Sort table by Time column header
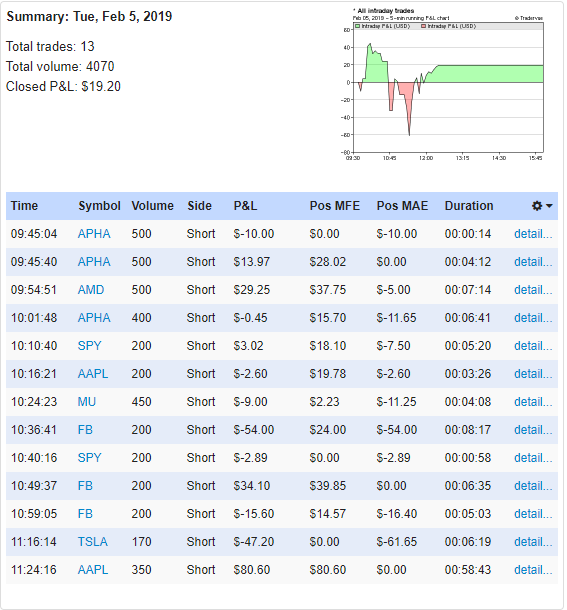The image size is (567, 610). pos(24,206)
